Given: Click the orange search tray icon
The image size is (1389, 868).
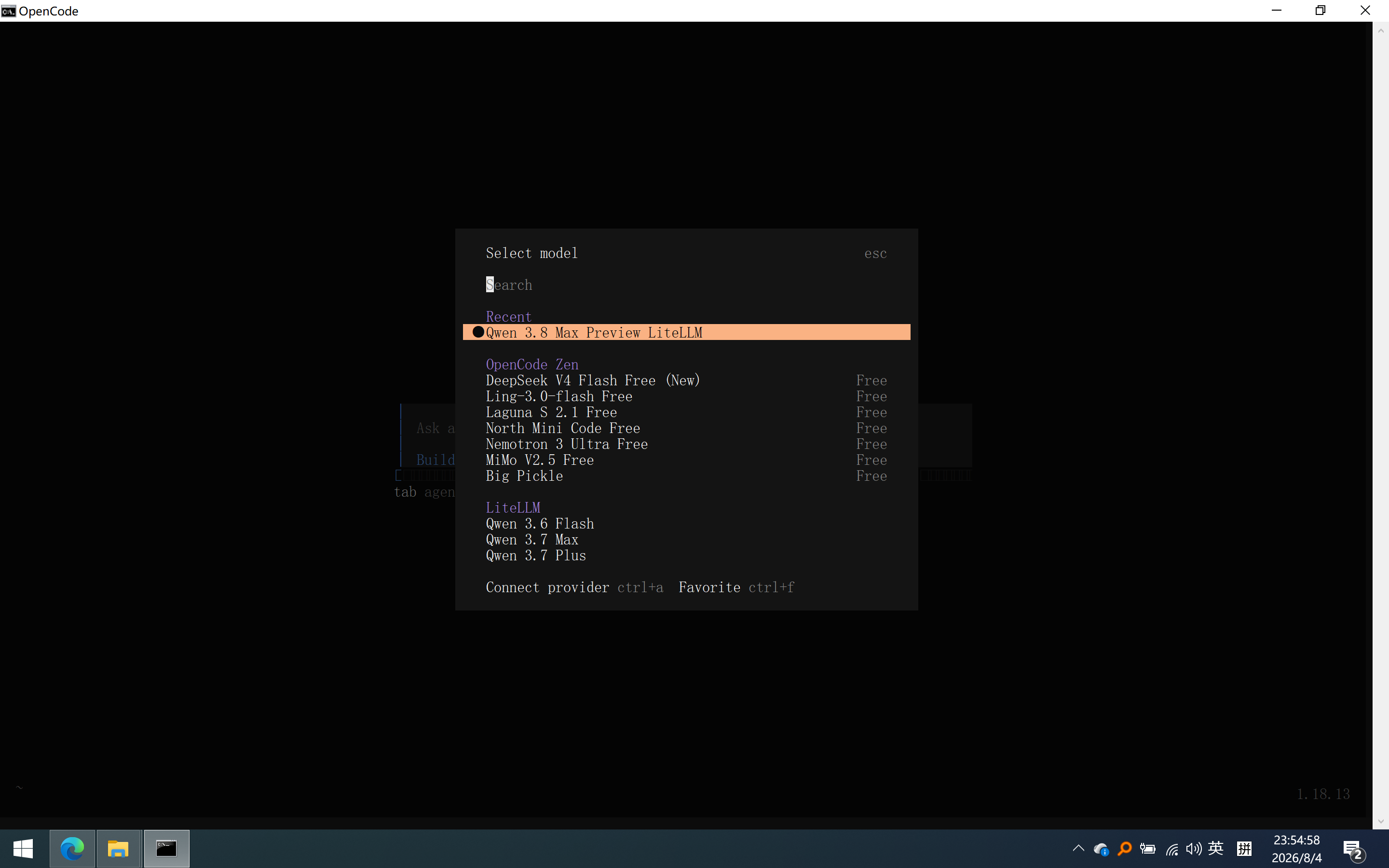Looking at the screenshot, I should pyautogui.click(x=1124, y=849).
